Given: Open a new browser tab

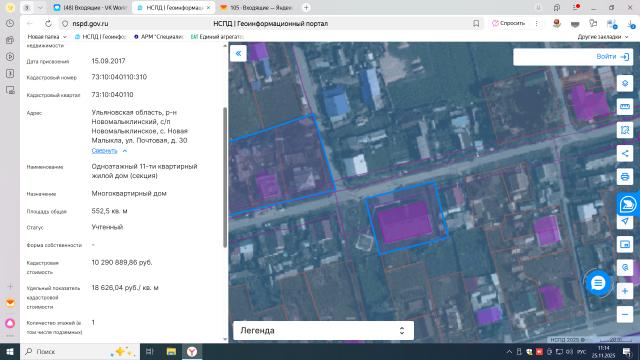Looking at the screenshot, I should pos(306,8).
